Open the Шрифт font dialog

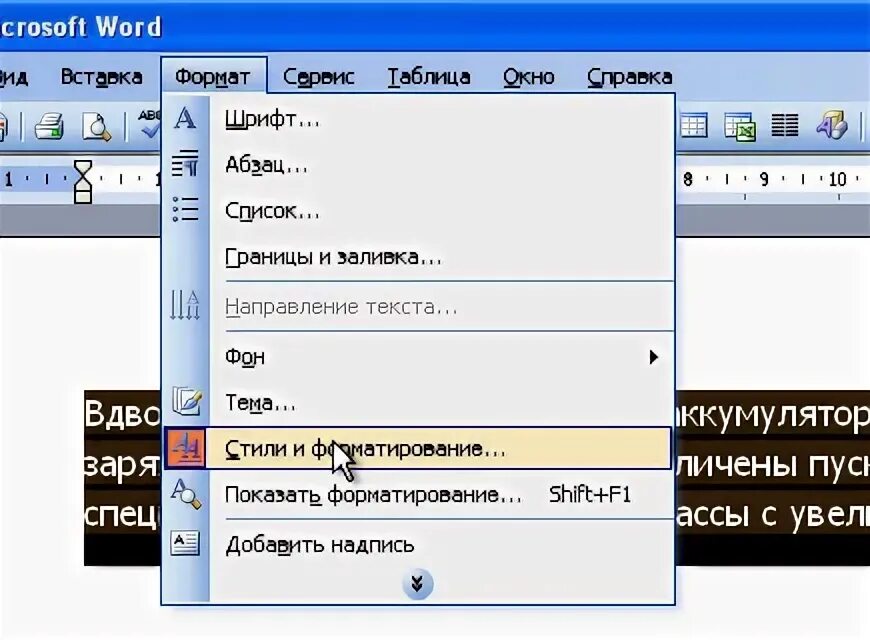coord(418,119)
